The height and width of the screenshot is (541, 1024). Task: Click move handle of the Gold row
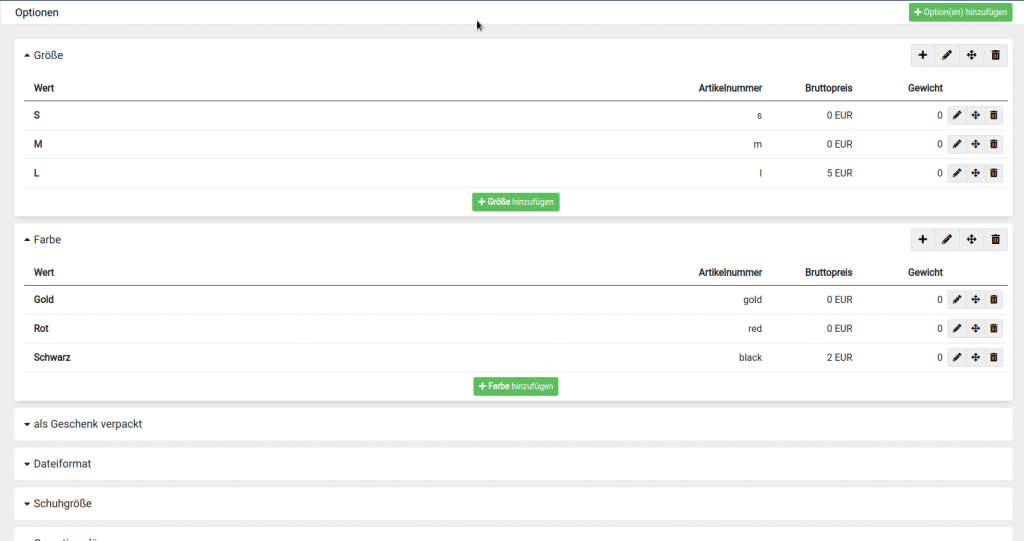[x=975, y=300]
